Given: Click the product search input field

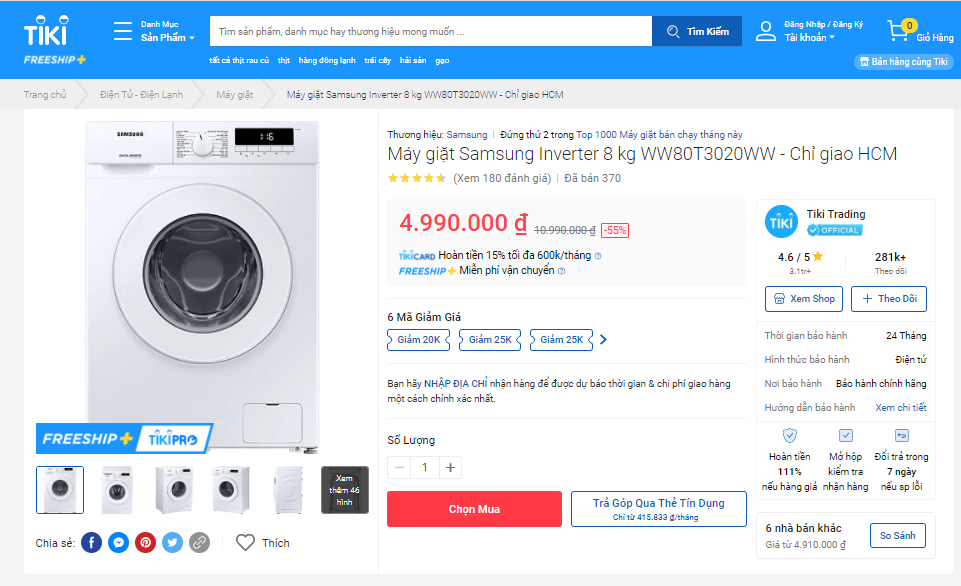Looking at the screenshot, I should click(430, 31).
